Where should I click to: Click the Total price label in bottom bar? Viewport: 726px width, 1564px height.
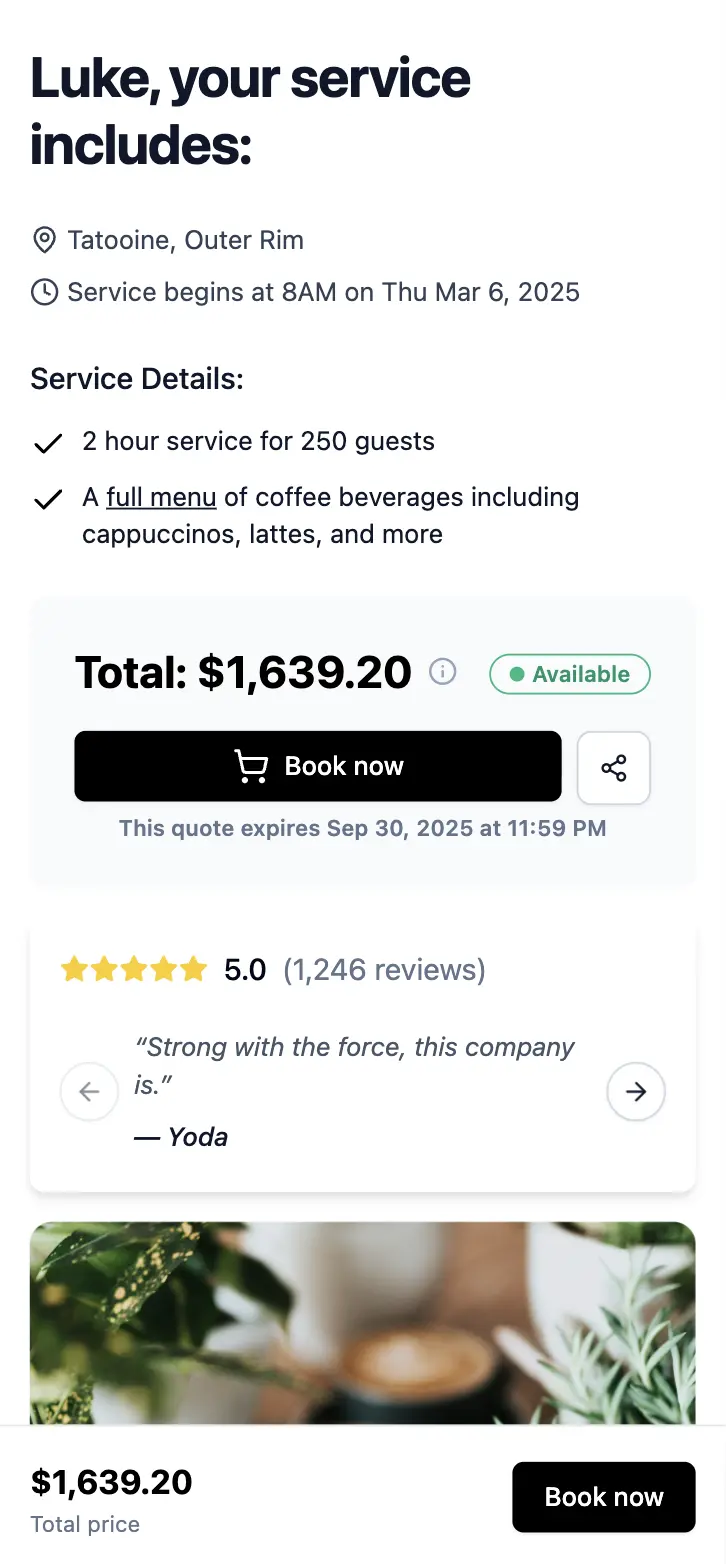[x=85, y=1524]
